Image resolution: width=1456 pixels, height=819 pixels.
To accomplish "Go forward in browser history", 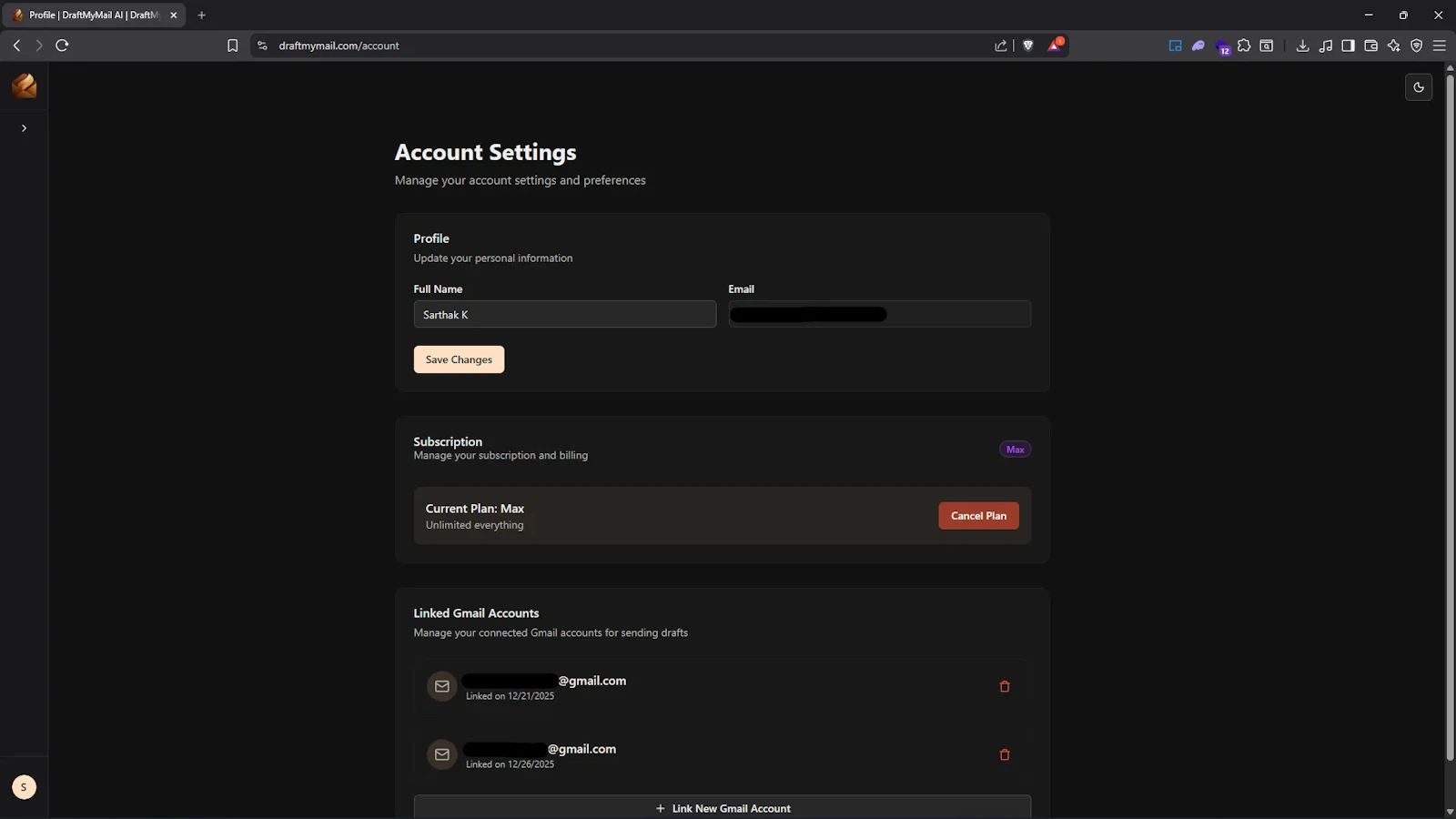I will pos(39,45).
